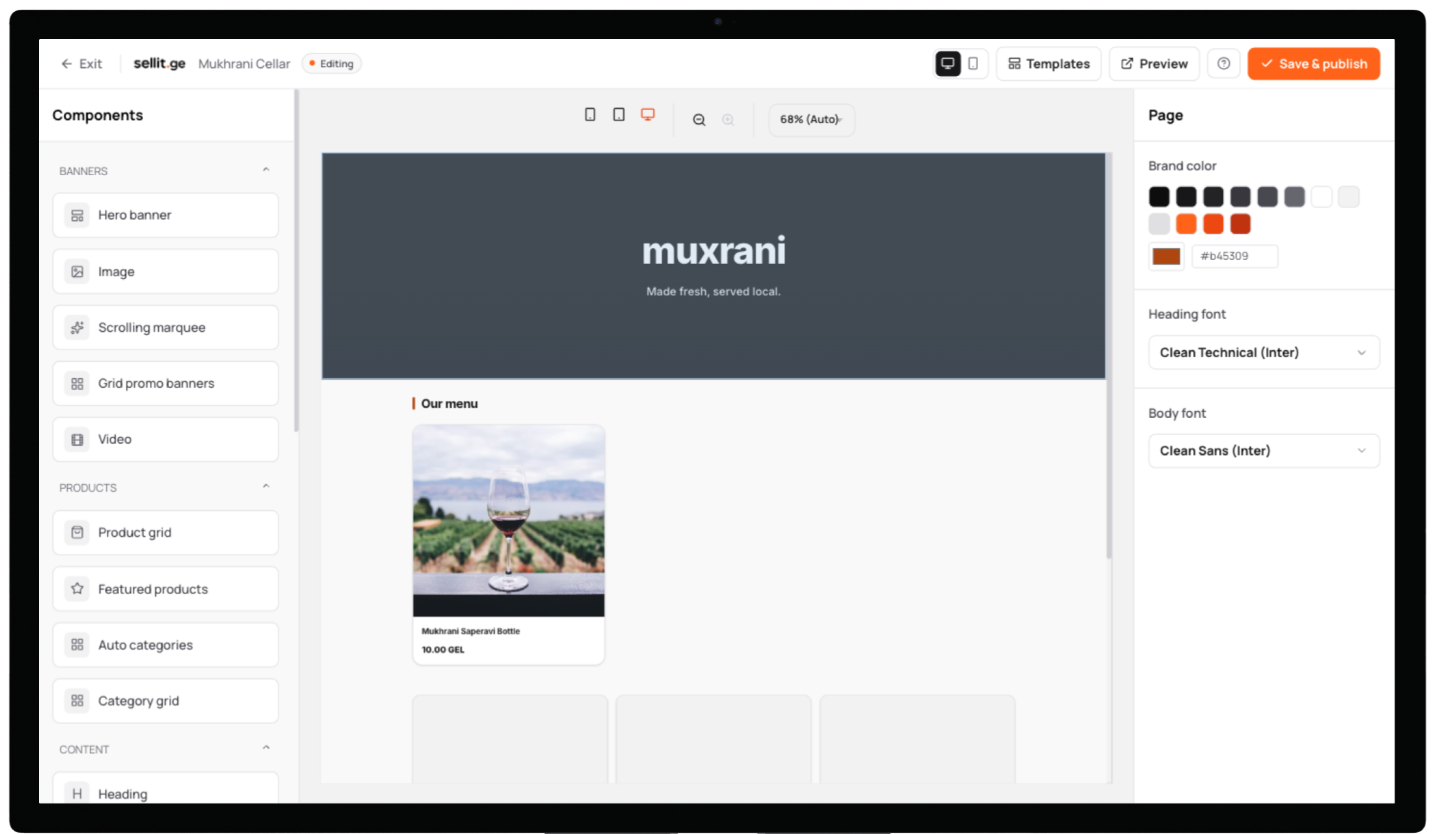
Task: Add the Image component
Action: coord(166,271)
